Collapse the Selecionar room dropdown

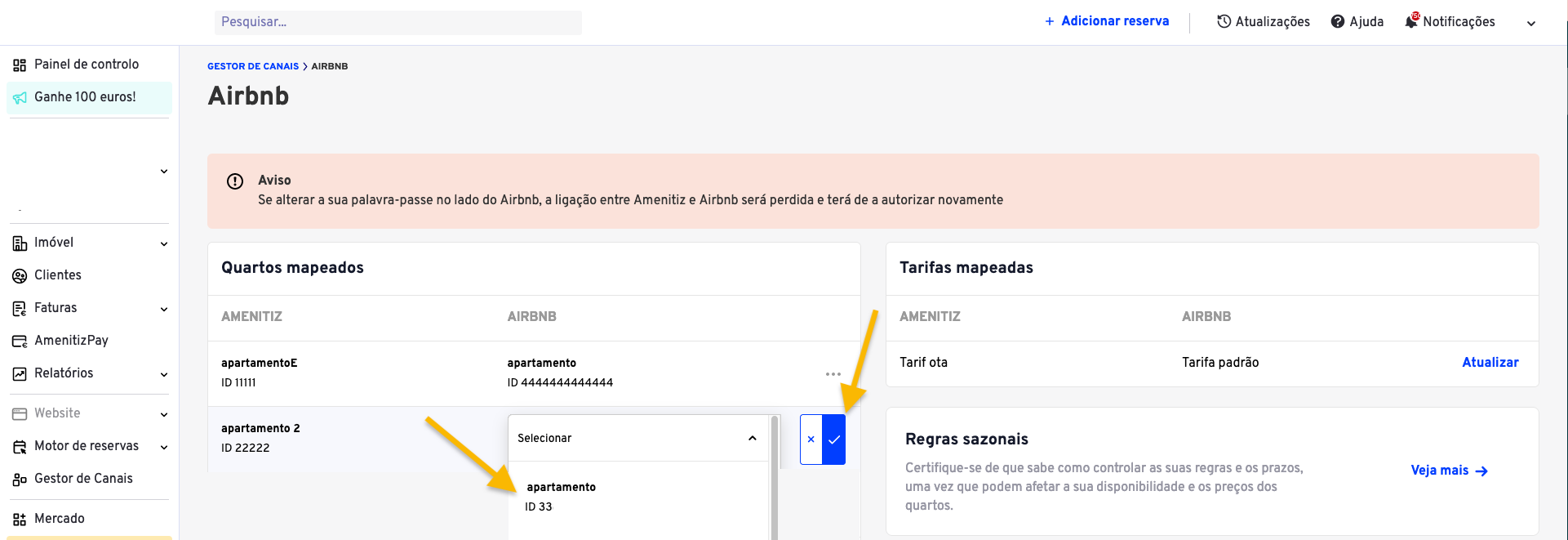(753, 439)
